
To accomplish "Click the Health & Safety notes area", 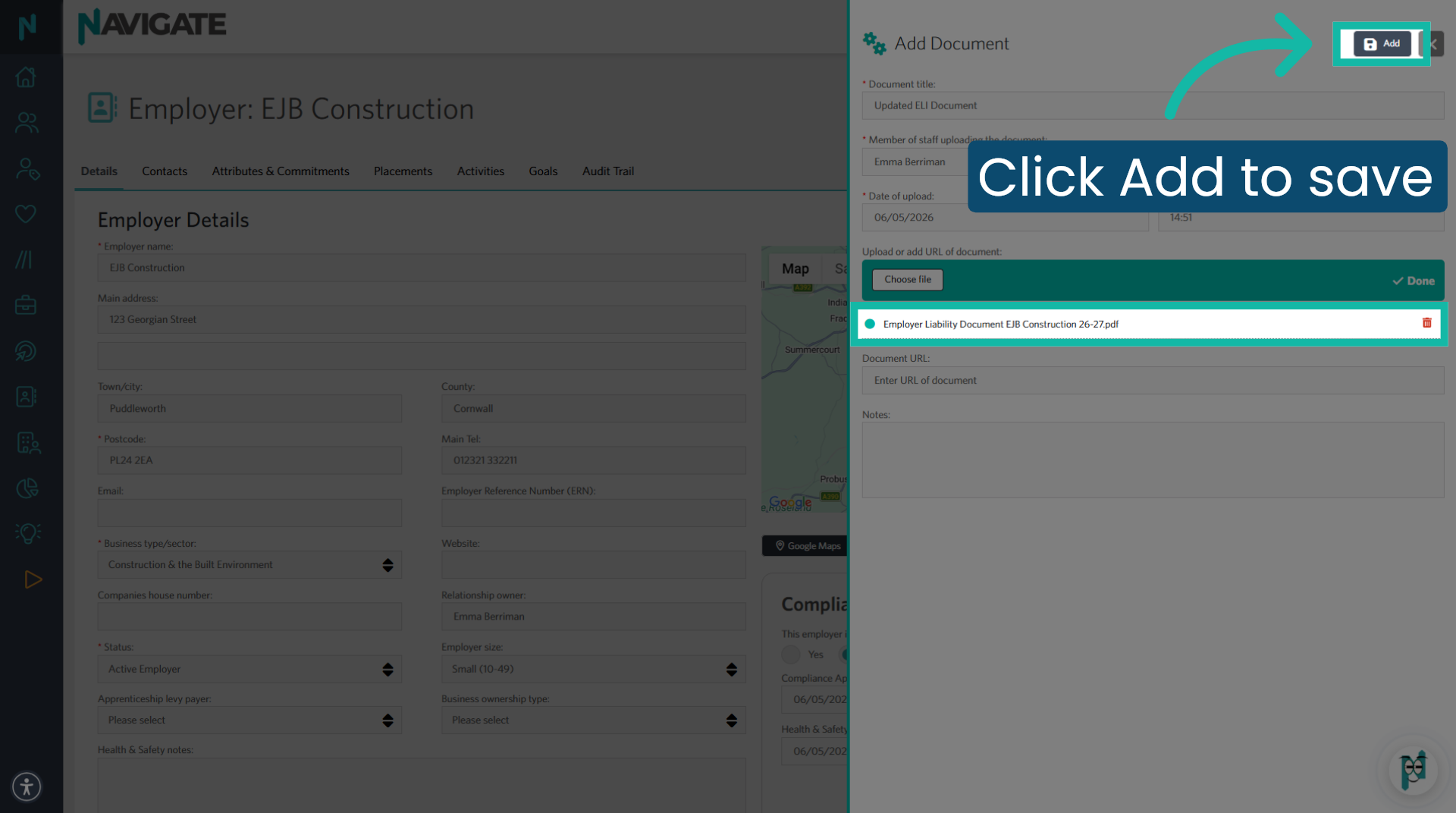I will (x=422, y=785).
